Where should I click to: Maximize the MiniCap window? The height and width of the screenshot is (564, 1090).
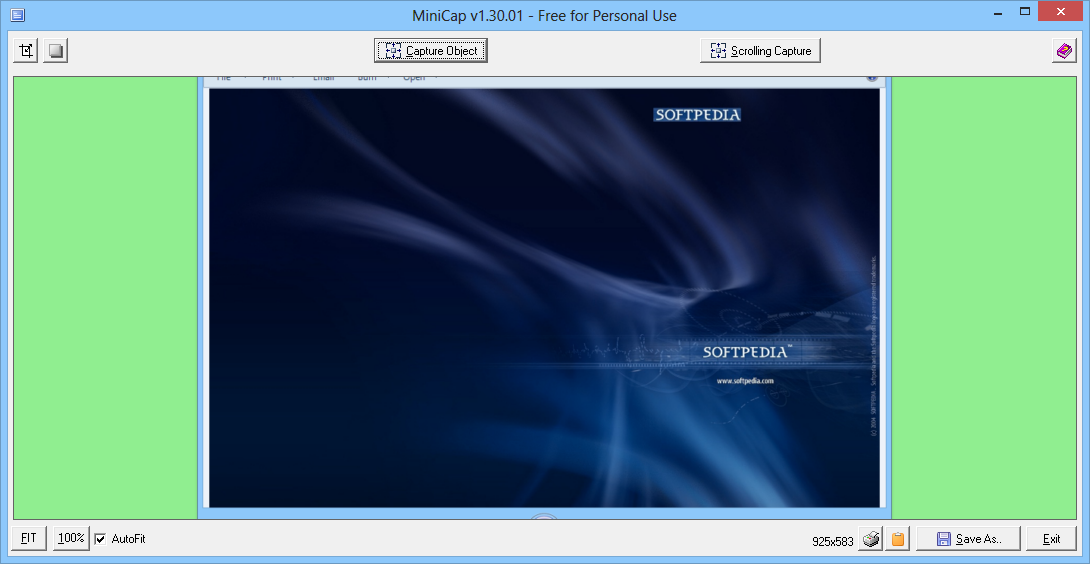(x=1025, y=11)
